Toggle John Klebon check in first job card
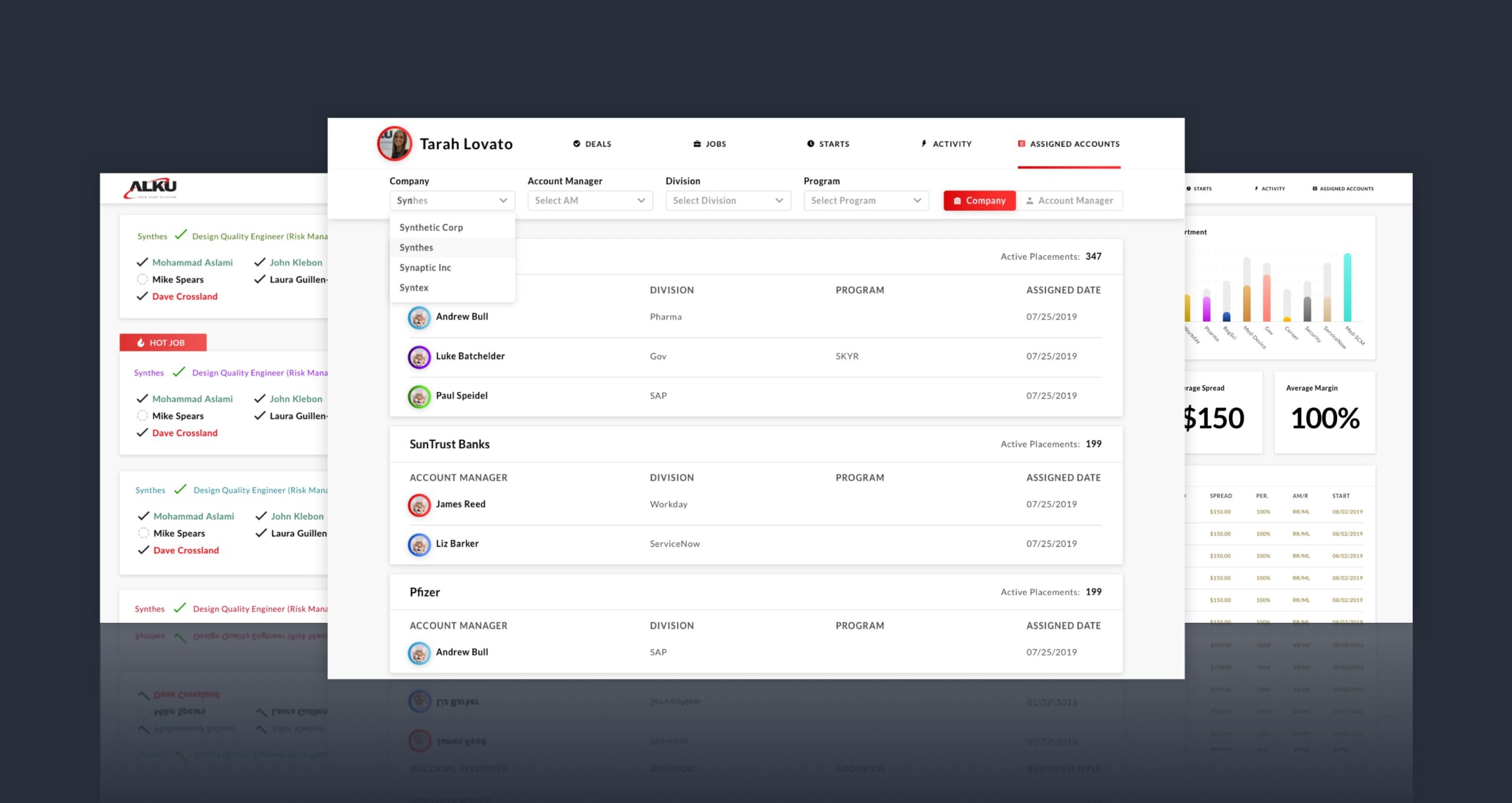Image resolution: width=1512 pixels, height=803 pixels. coord(260,262)
